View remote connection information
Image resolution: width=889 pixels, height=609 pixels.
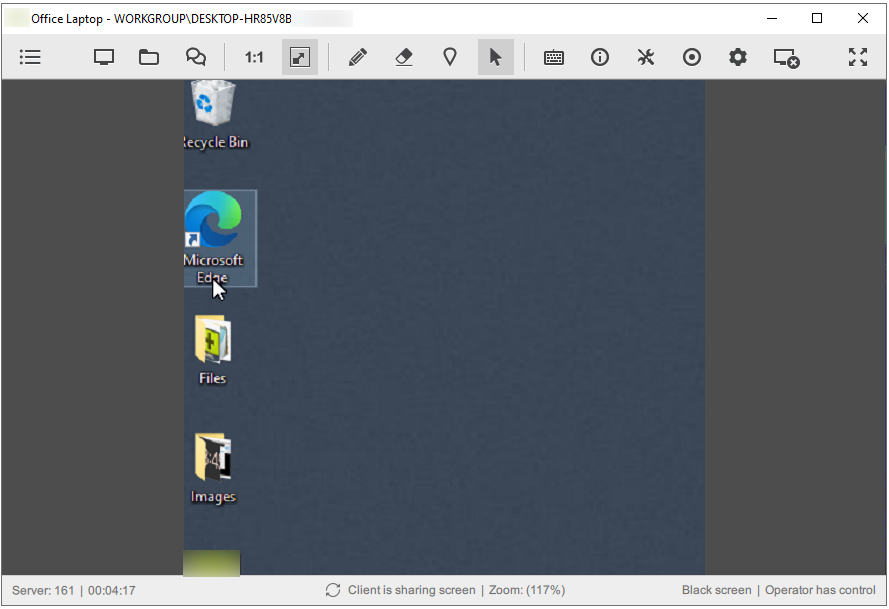click(599, 57)
